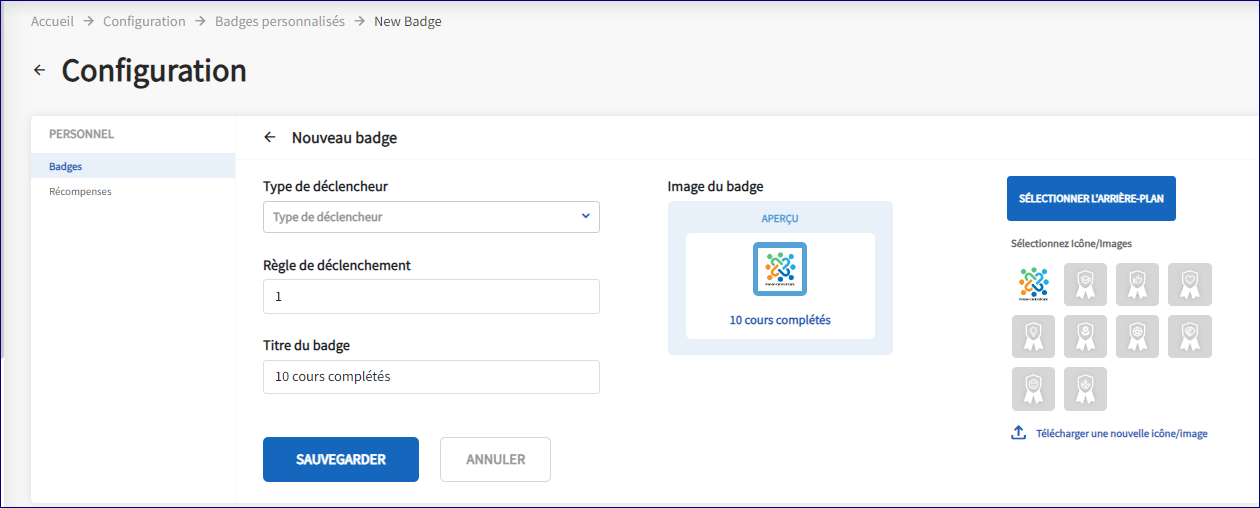Click preview caption 10 cours complétés
Image resolution: width=1260 pixels, height=508 pixels.
point(780,320)
